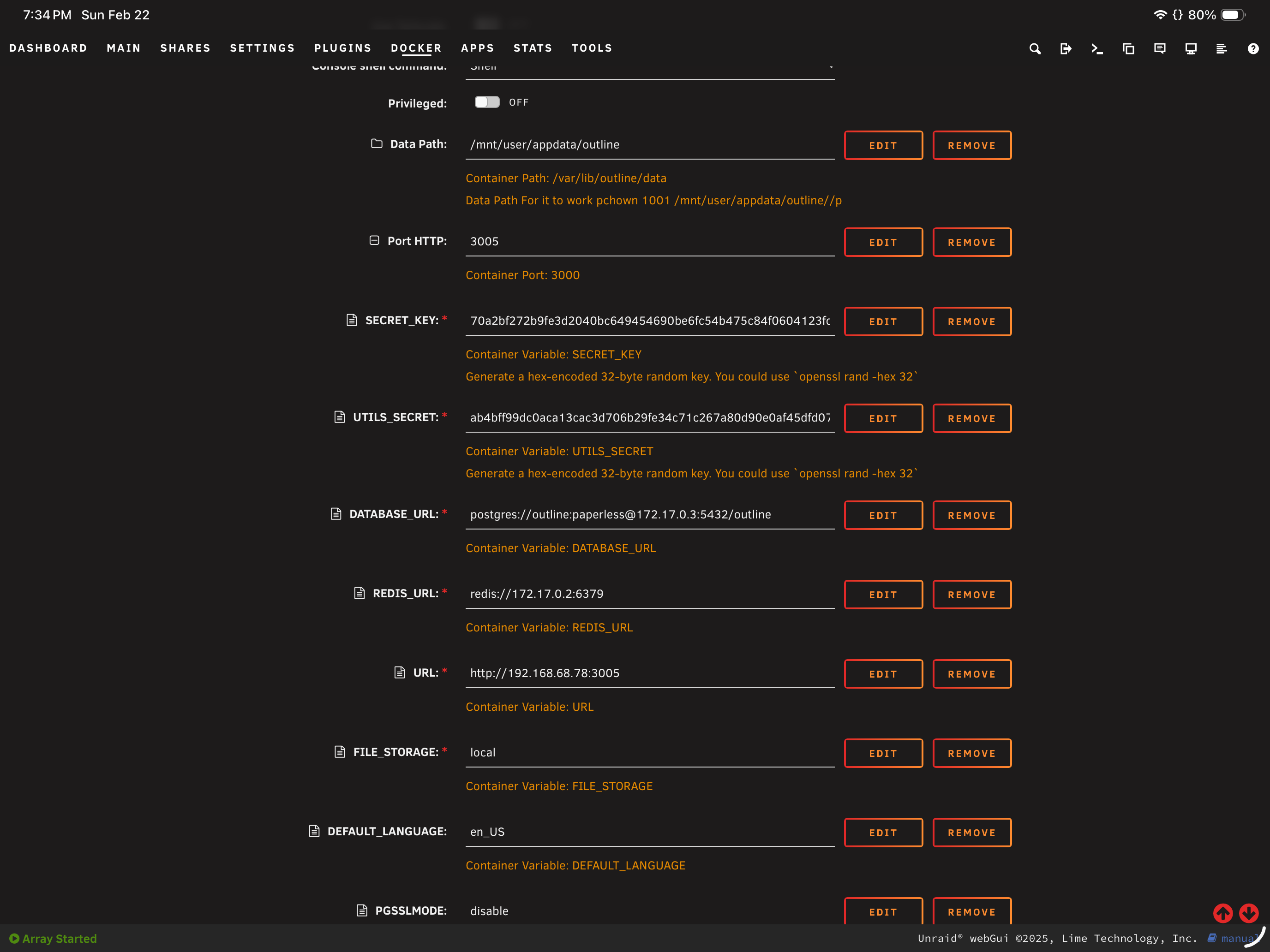Edit the Port HTTP setting

(x=883, y=242)
